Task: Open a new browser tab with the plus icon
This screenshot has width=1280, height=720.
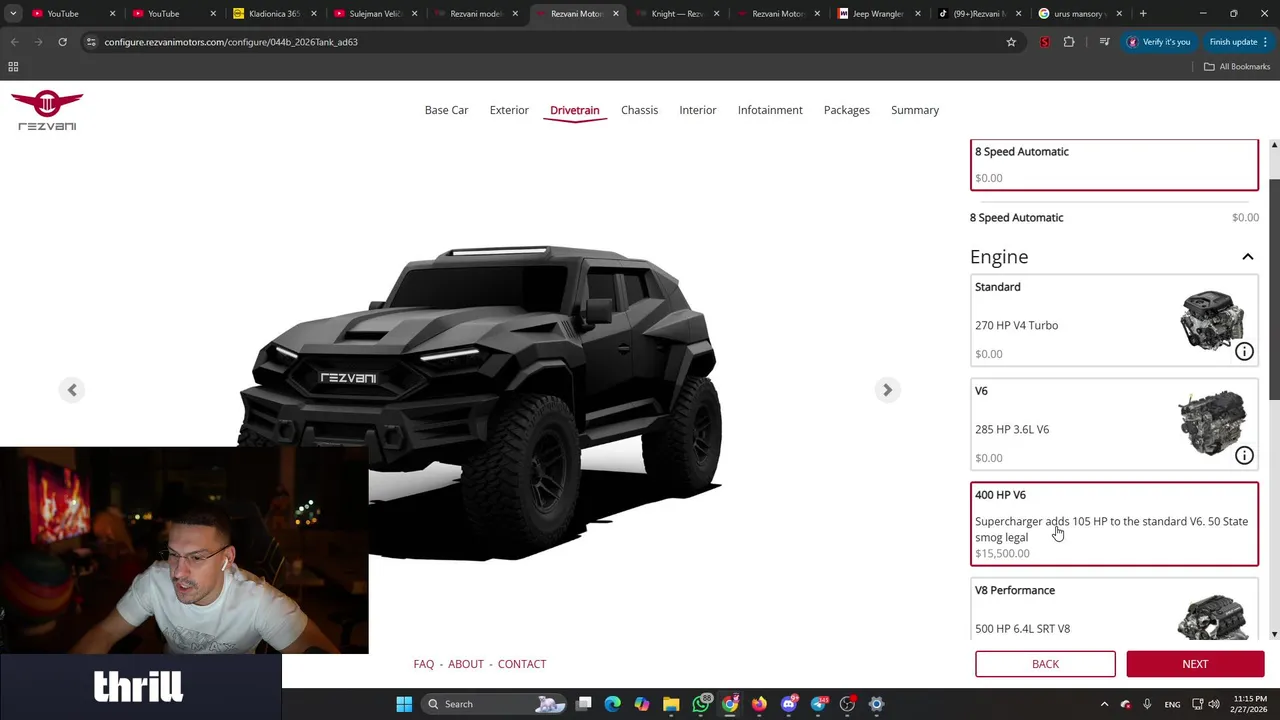Action: [x=1143, y=14]
